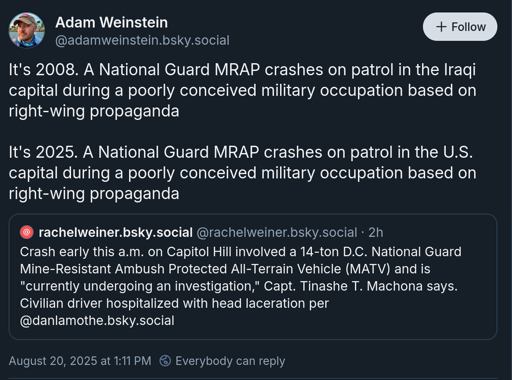Click the August 20, 2025 timestamp
The height and width of the screenshot is (380, 512).
[x=80, y=361]
